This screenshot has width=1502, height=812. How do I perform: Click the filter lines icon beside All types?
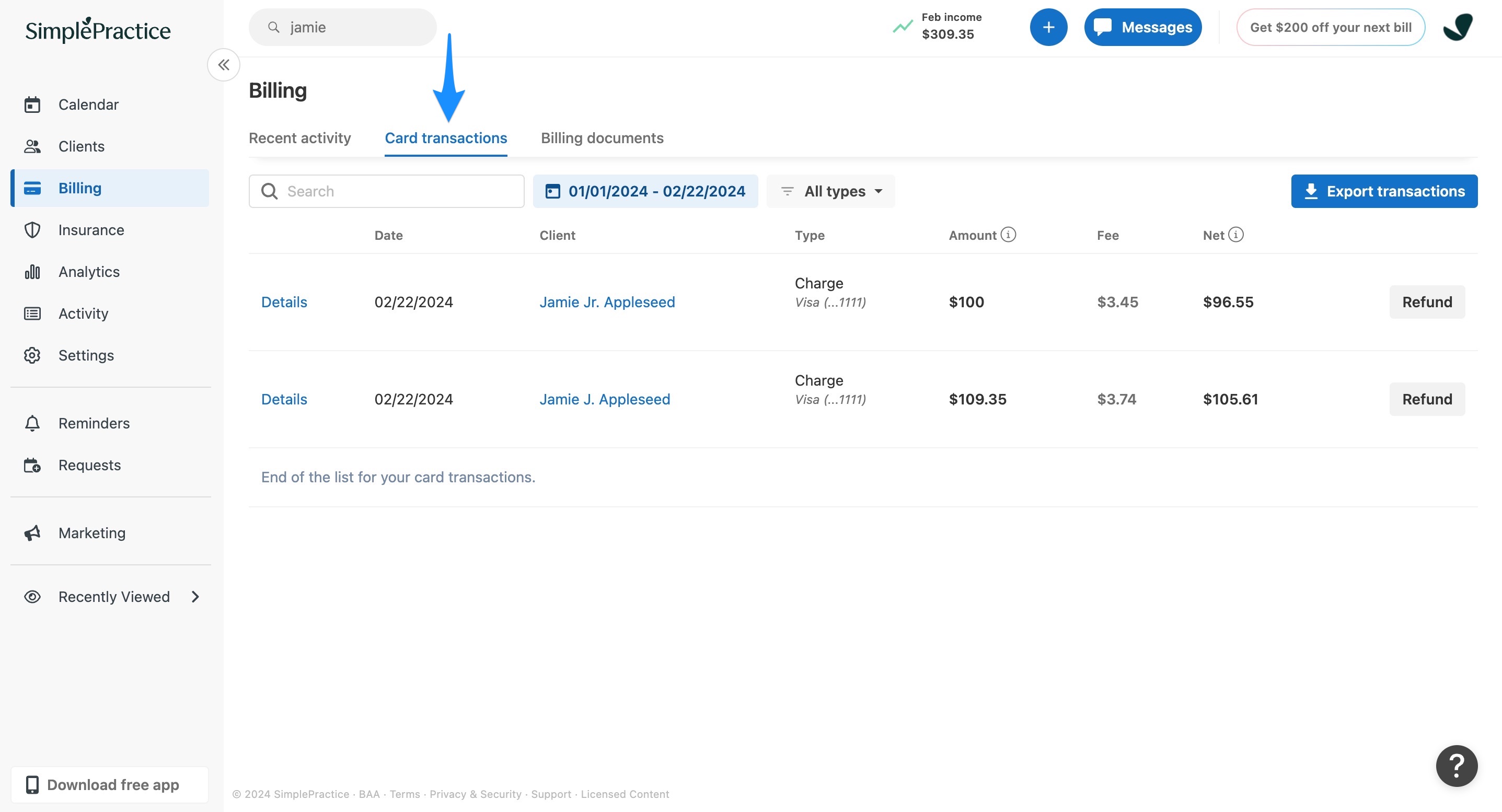(x=787, y=191)
